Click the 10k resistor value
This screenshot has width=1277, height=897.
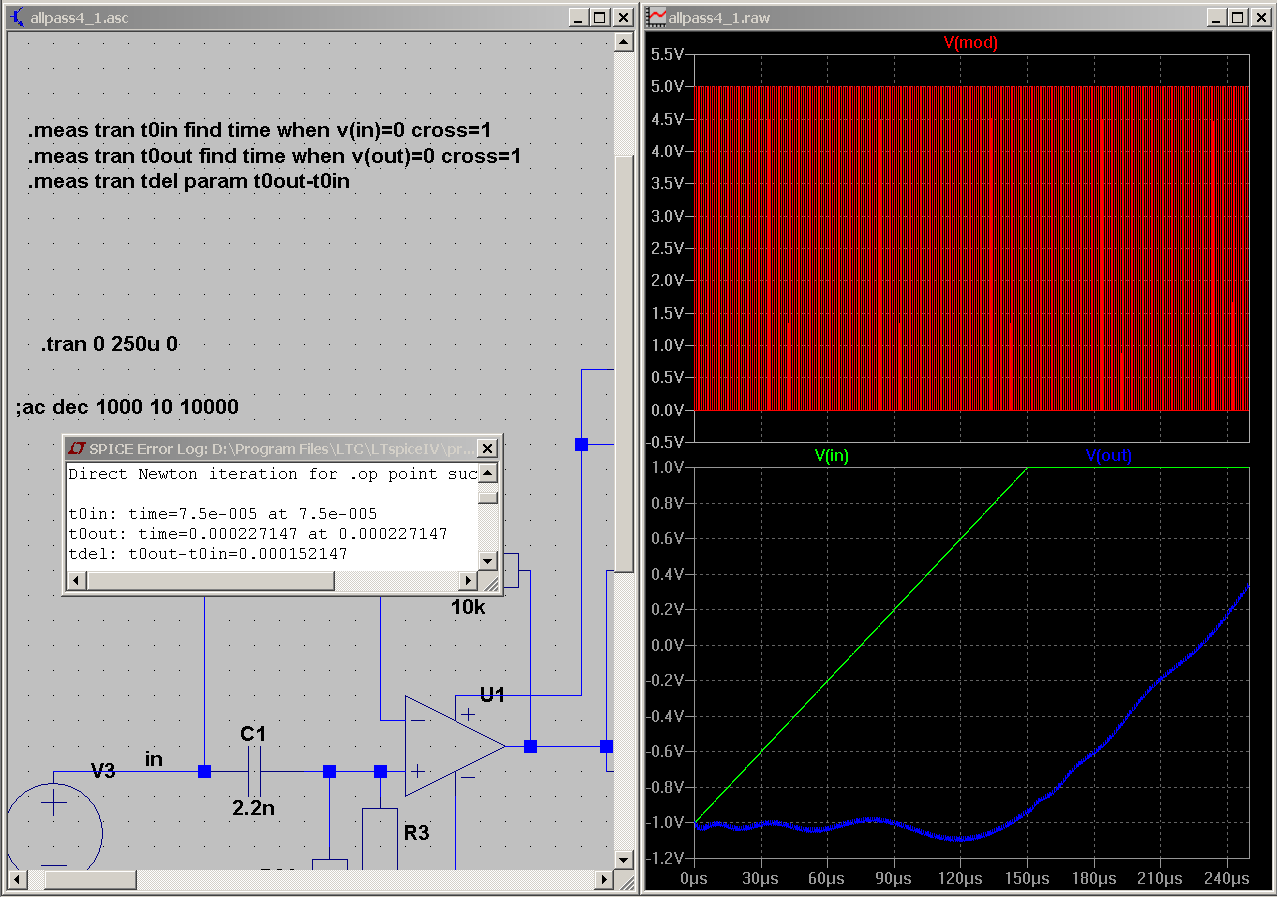click(468, 606)
